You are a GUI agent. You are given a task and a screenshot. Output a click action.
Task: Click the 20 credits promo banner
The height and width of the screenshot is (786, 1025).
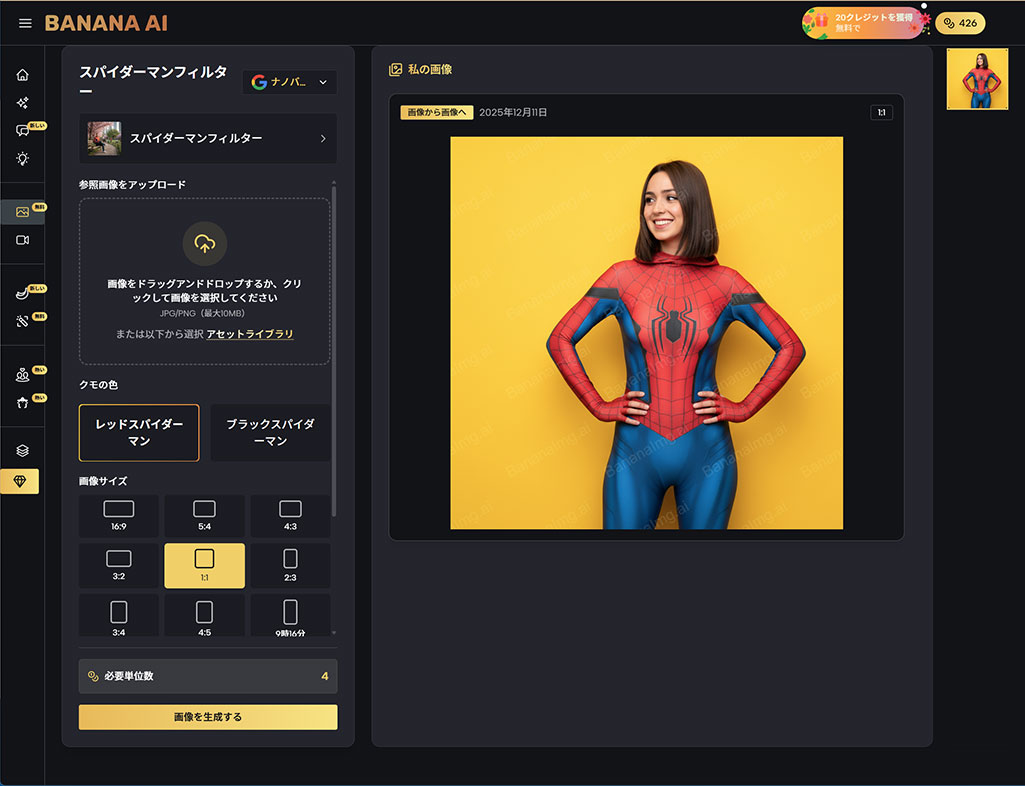point(864,23)
